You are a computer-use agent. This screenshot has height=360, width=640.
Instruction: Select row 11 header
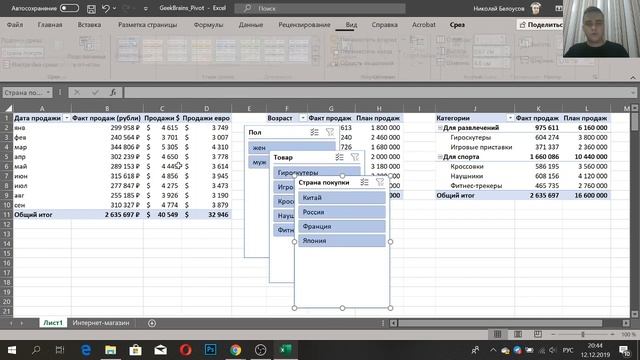click(7, 215)
